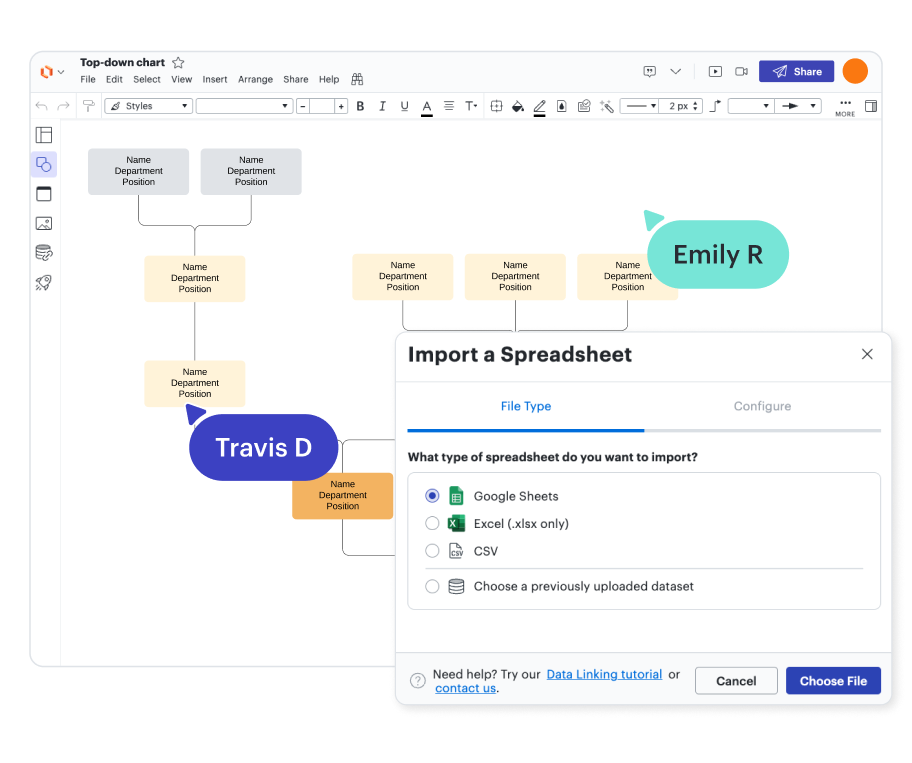Select the CSV radio option
912x763 pixels.
(x=432, y=551)
